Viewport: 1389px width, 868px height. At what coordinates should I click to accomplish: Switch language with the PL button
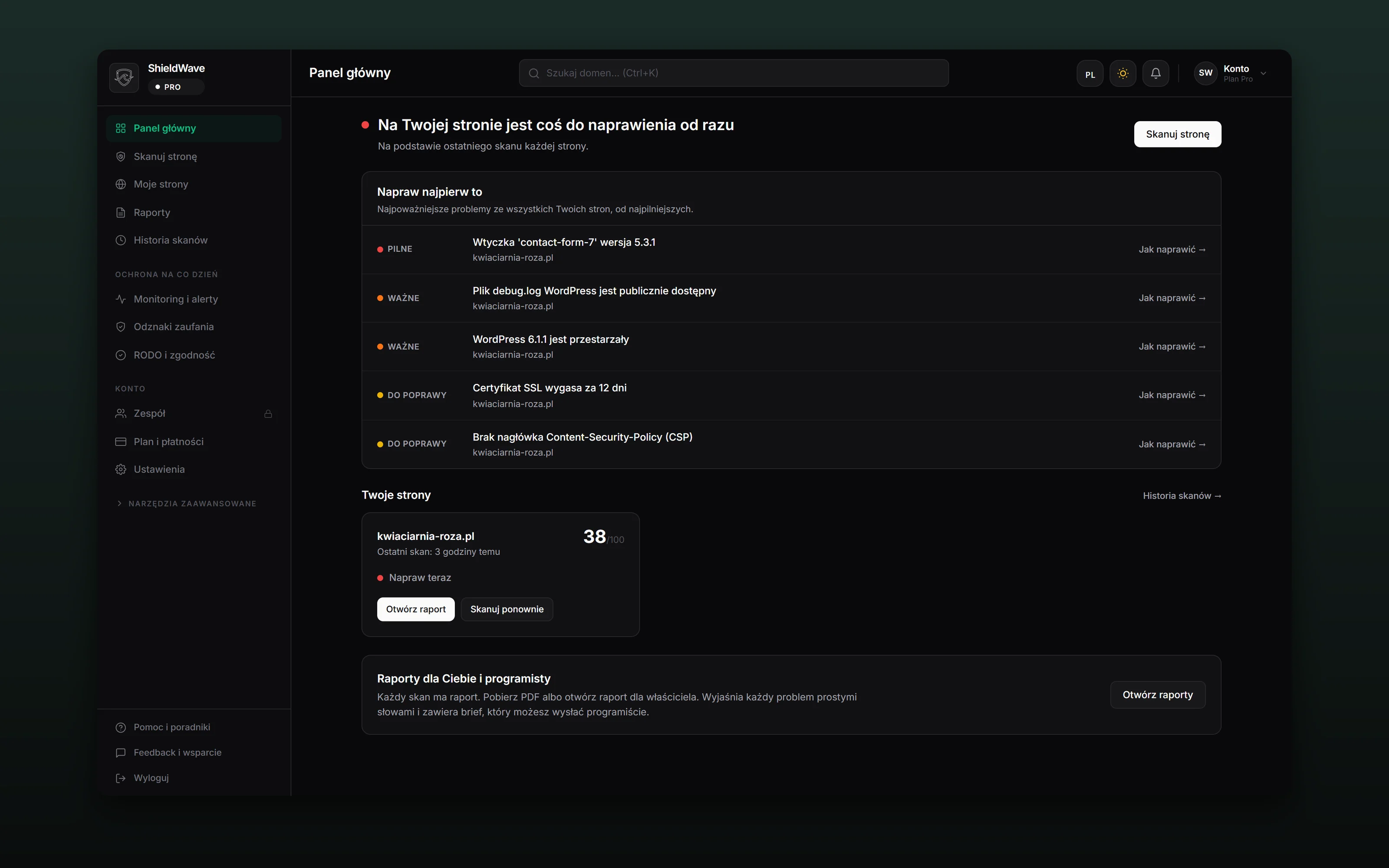(x=1090, y=73)
